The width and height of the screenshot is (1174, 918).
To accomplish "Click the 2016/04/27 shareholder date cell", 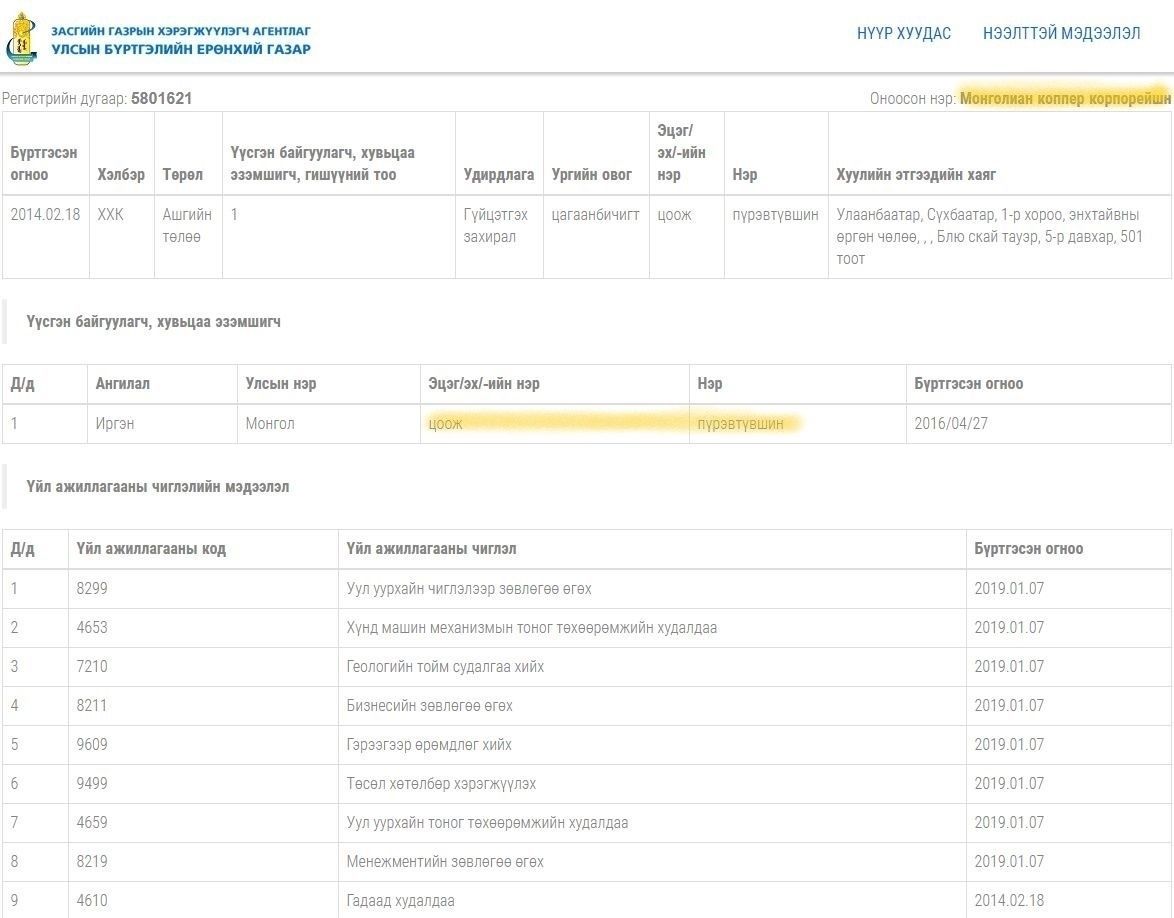I will coord(950,424).
